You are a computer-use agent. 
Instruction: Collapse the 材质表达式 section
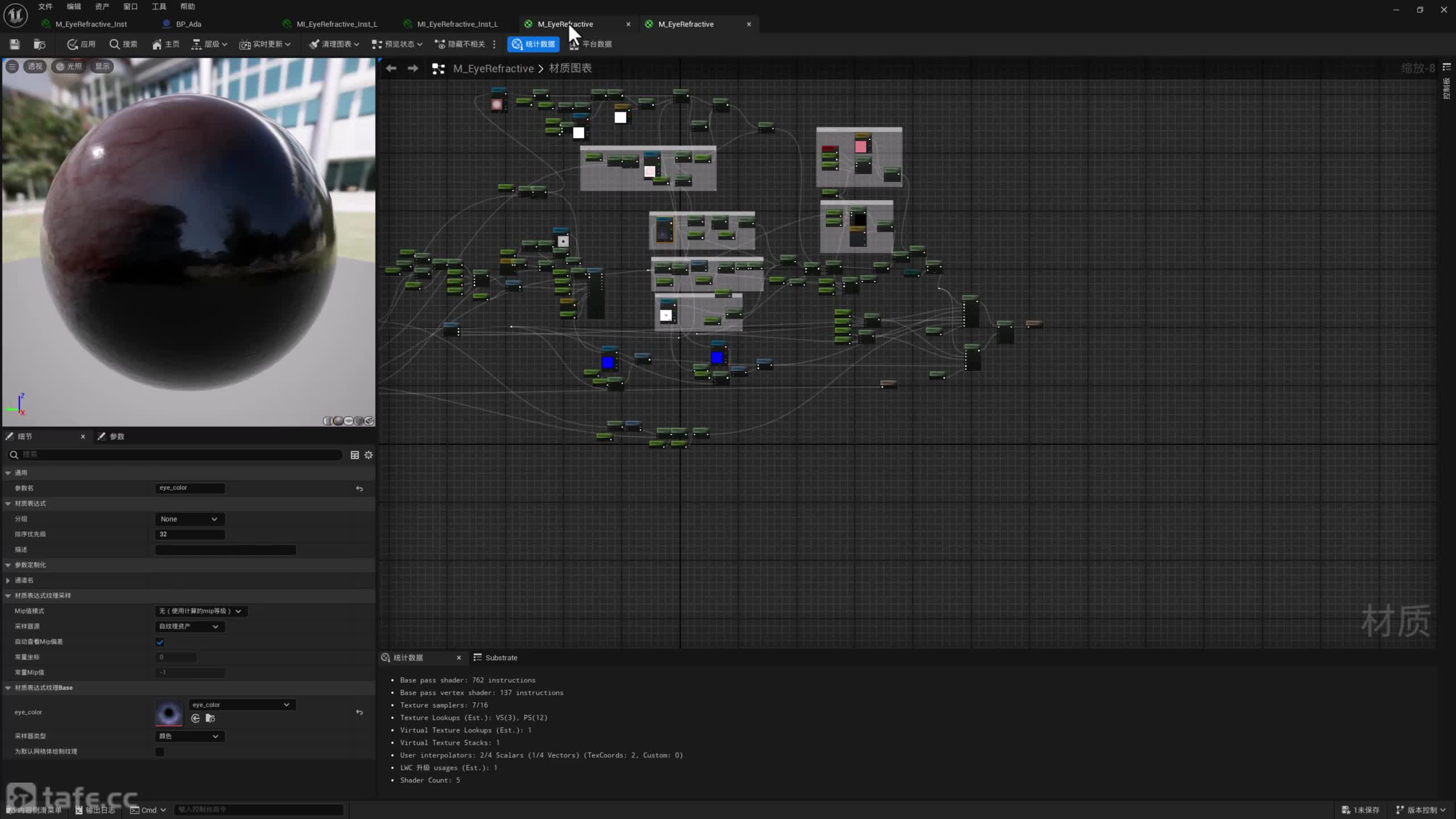(8, 503)
